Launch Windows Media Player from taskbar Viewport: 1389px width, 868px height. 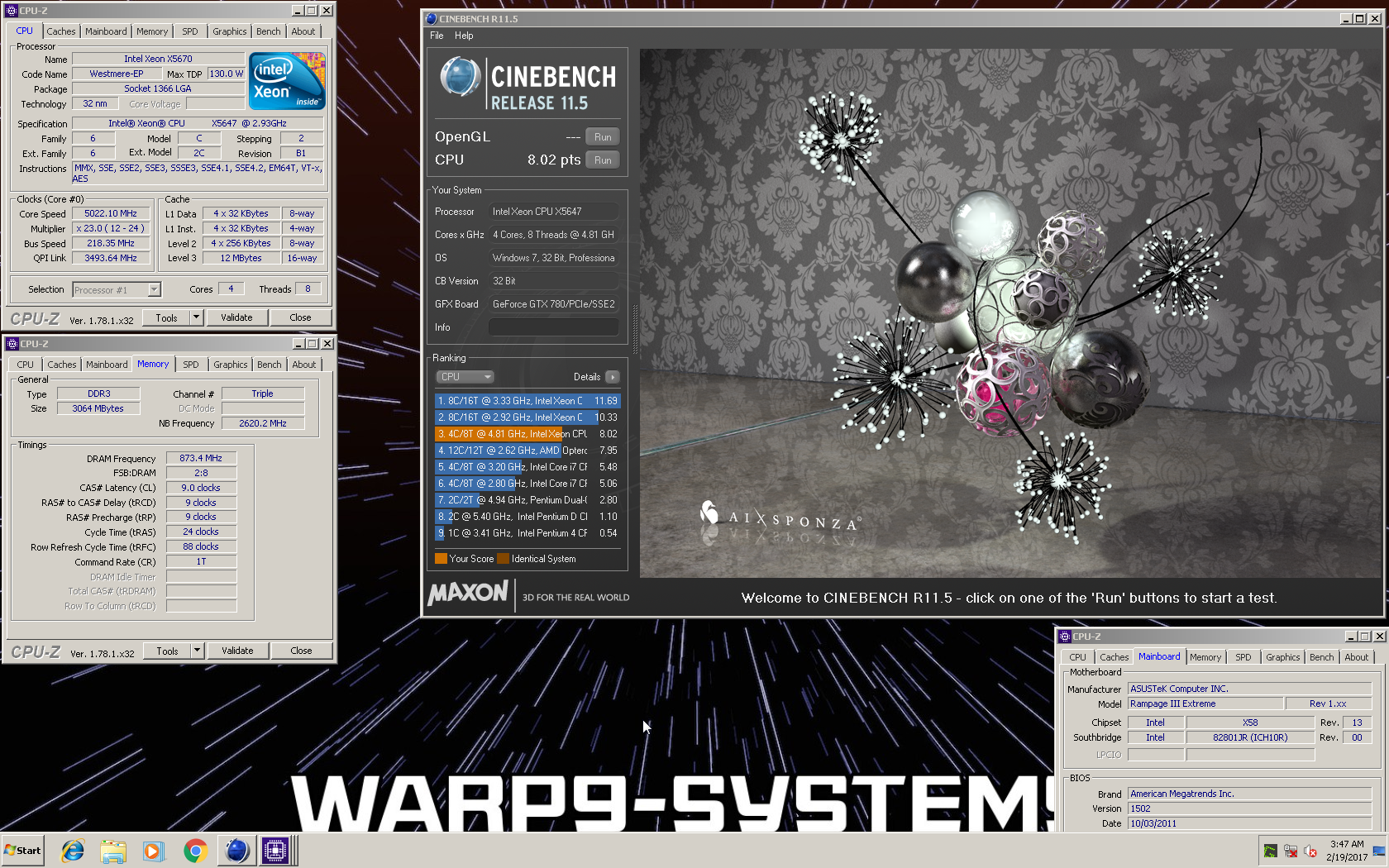pos(154,851)
